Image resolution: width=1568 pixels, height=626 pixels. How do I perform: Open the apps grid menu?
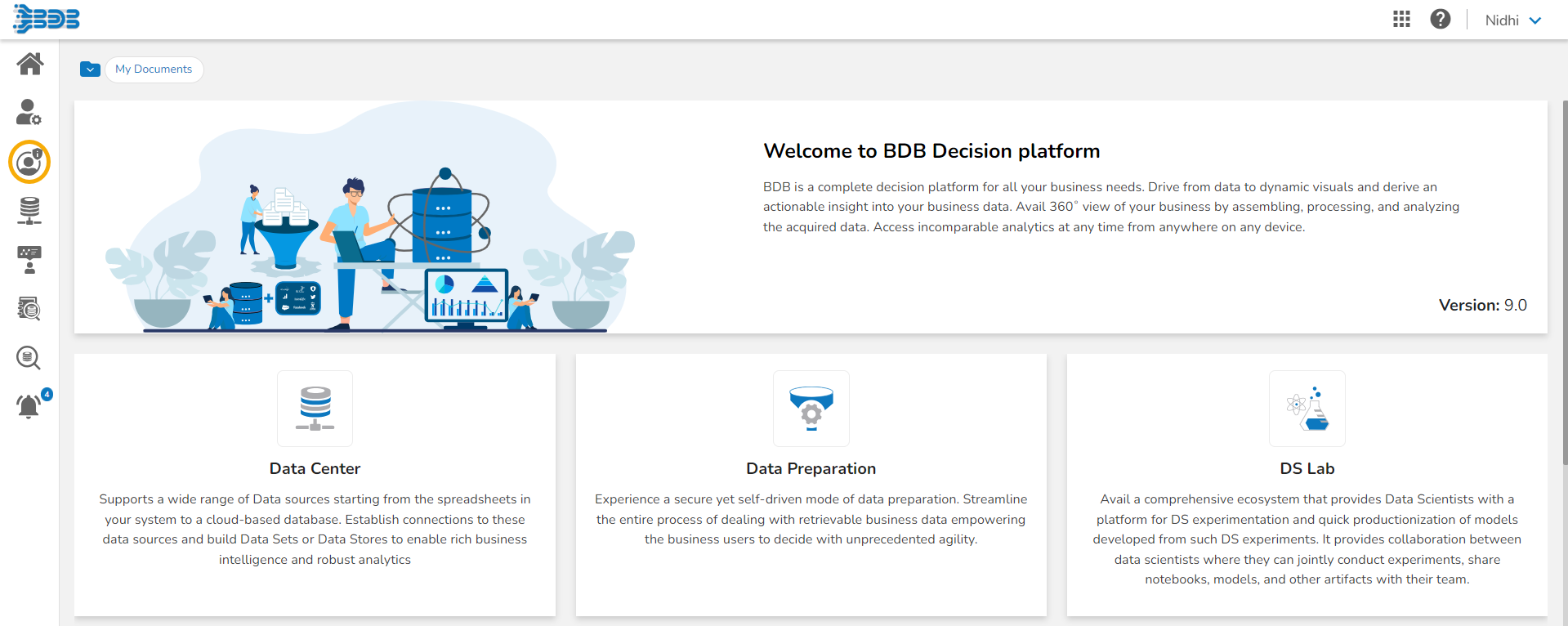(x=1401, y=19)
